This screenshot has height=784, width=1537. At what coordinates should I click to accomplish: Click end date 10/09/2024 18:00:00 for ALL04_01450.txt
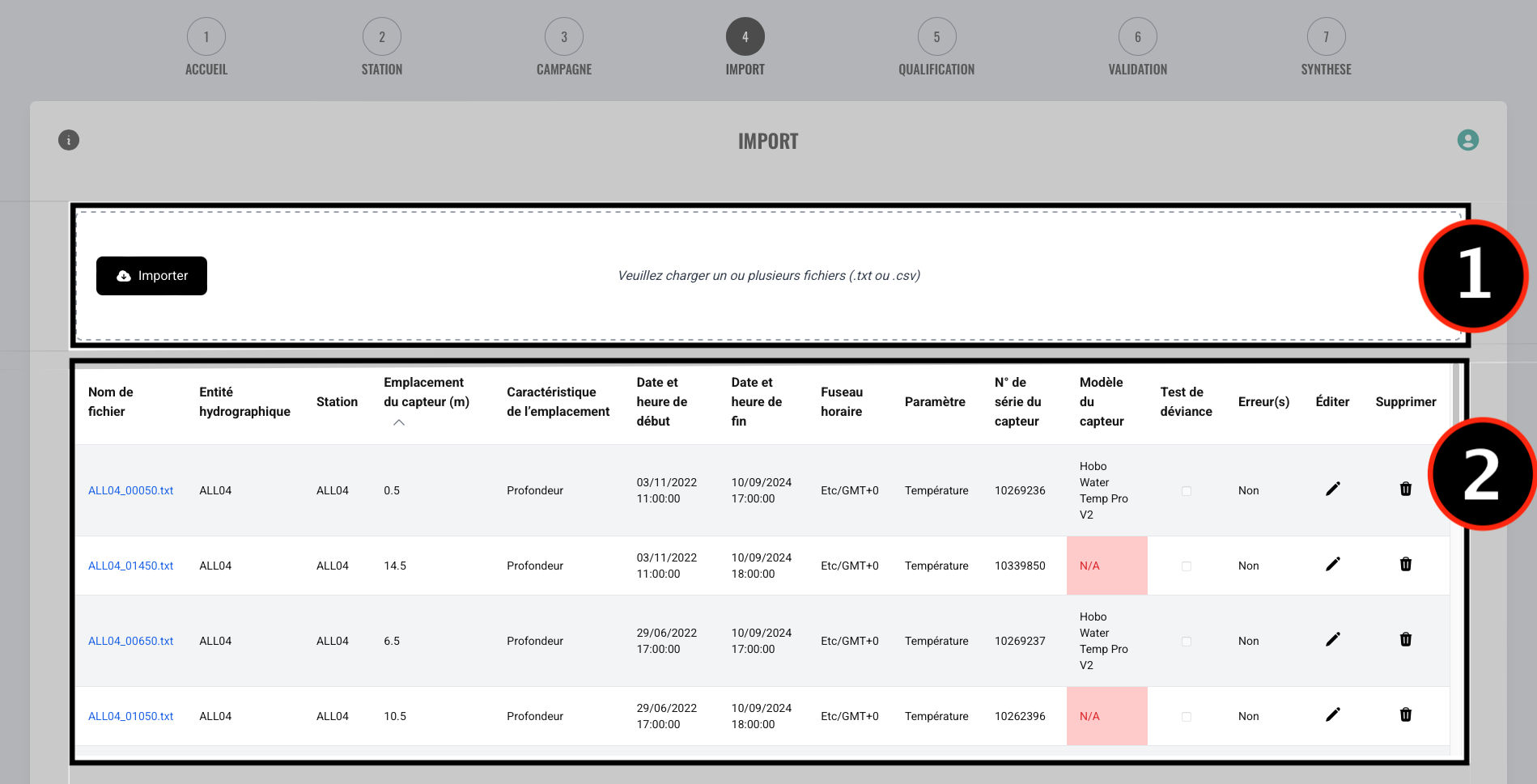762,566
